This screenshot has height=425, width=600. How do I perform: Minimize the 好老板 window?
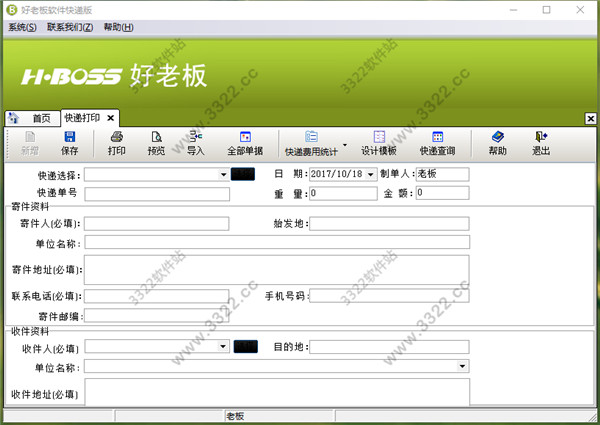514,10
